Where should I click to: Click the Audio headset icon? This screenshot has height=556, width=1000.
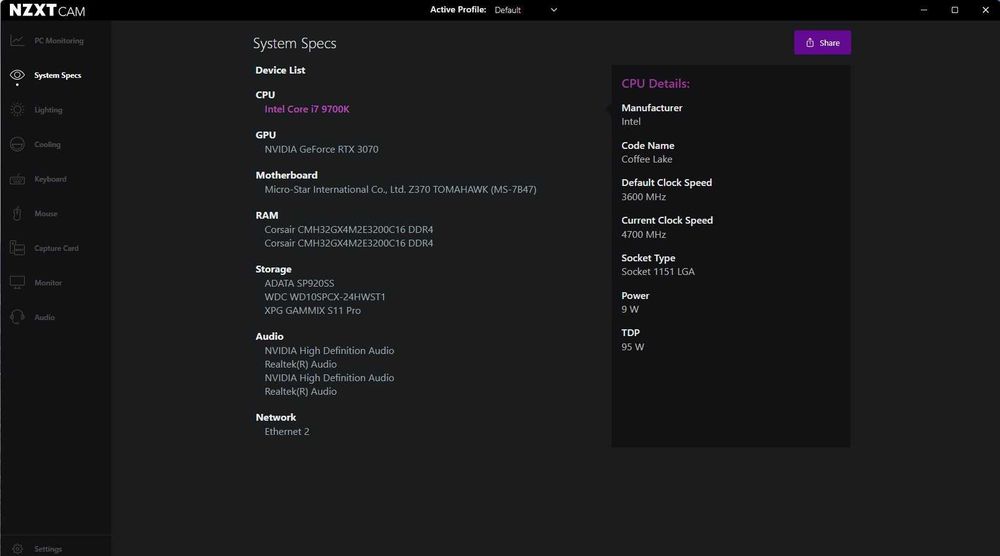coord(17,317)
